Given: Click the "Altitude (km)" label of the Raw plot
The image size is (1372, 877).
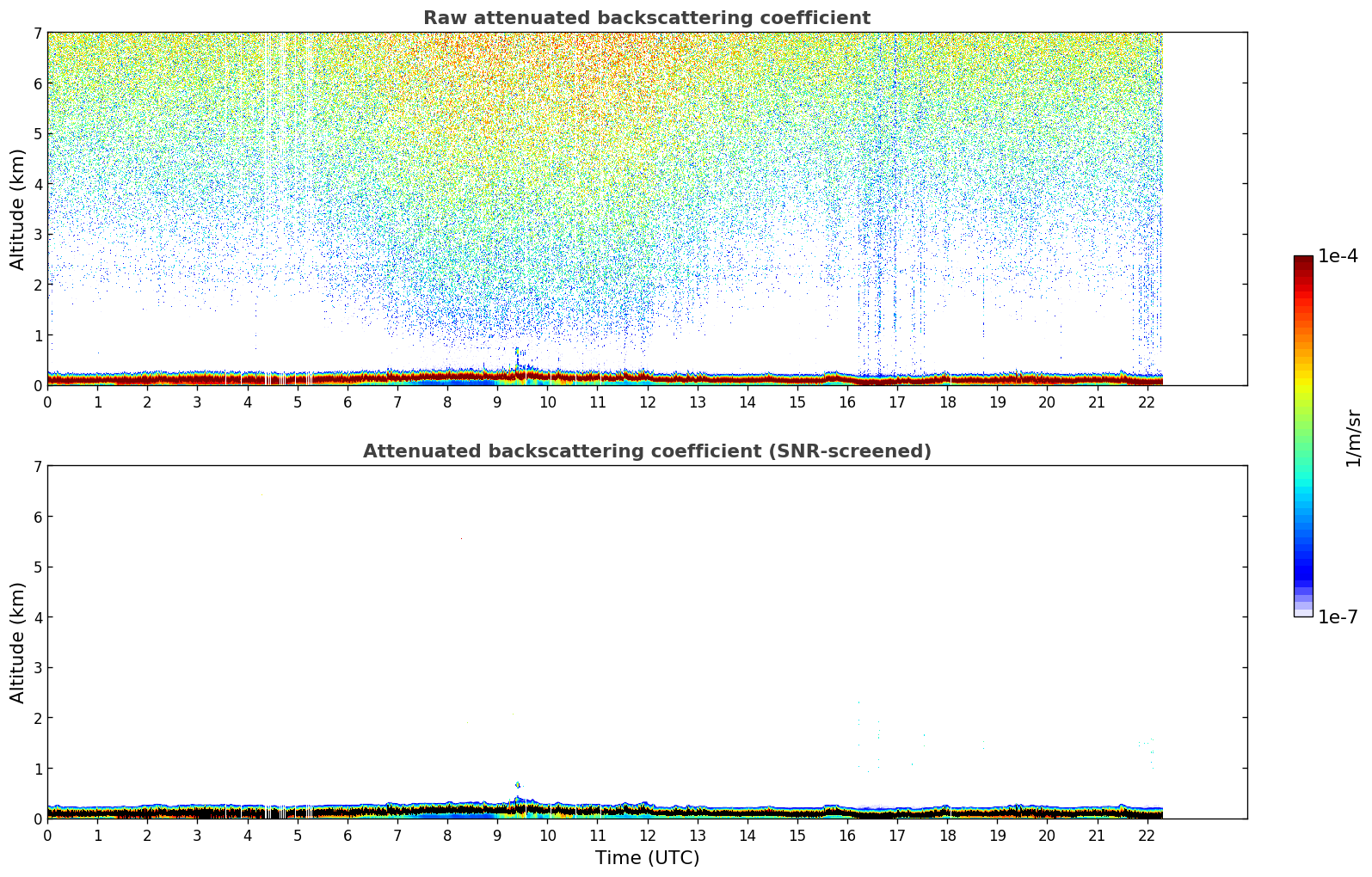Looking at the screenshot, I should 18,209.
